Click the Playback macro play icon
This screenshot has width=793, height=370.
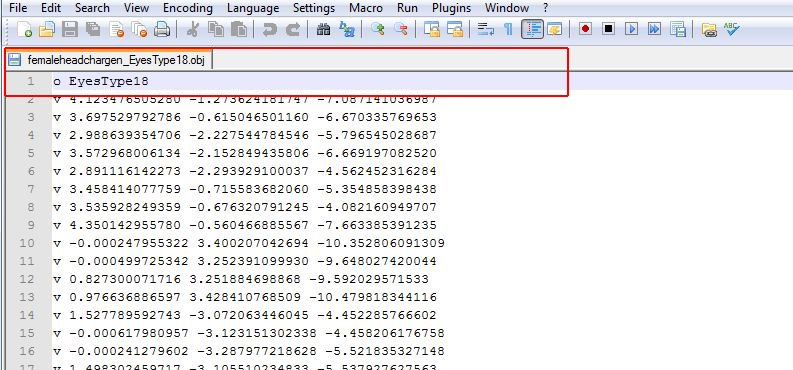click(x=631, y=29)
